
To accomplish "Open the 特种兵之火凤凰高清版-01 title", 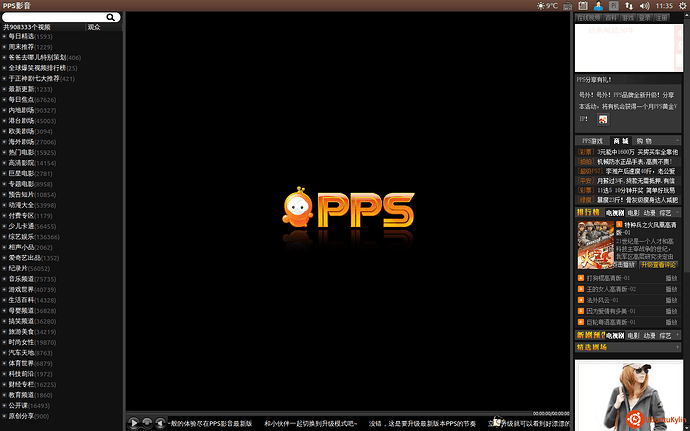I will 646,228.
